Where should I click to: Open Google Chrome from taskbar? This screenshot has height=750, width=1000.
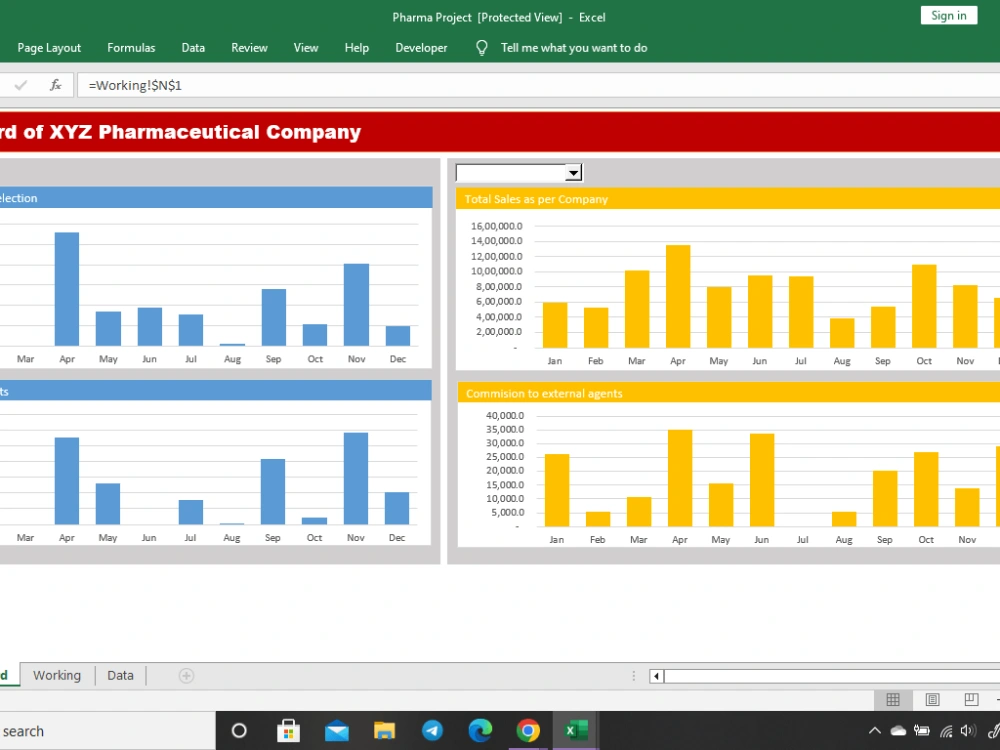tap(527, 730)
